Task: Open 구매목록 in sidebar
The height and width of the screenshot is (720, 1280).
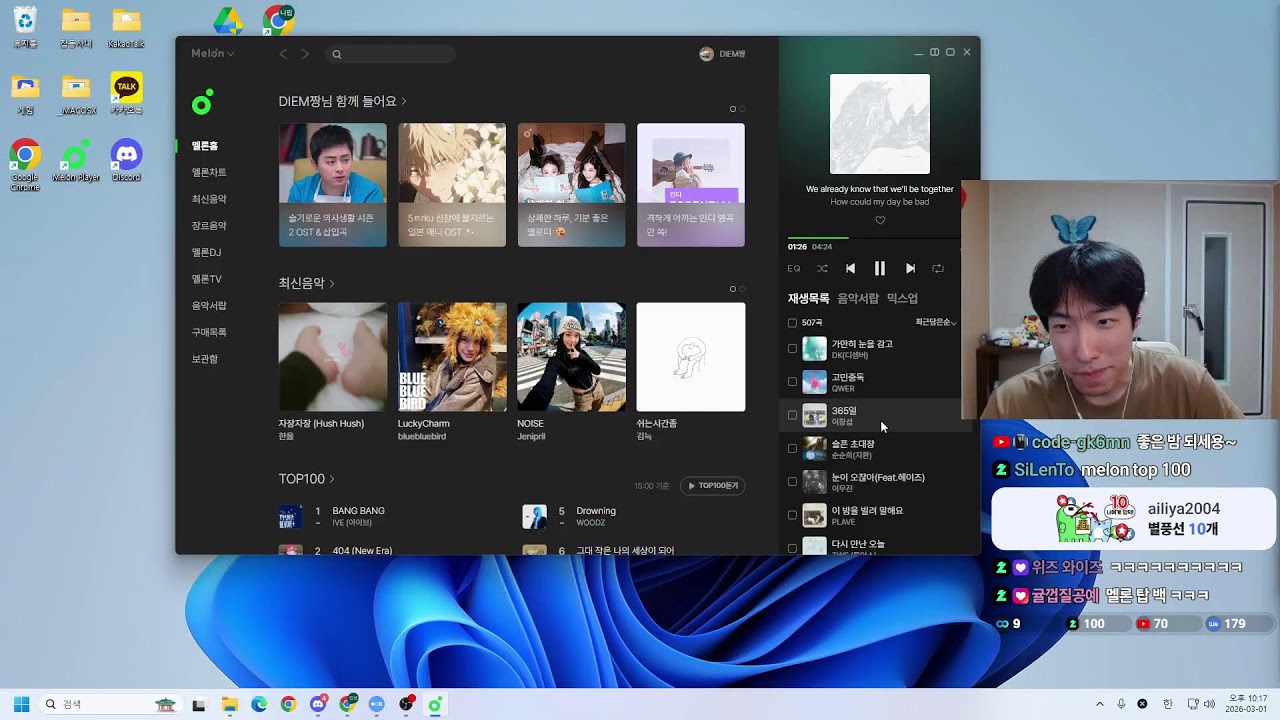Action: point(209,332)
